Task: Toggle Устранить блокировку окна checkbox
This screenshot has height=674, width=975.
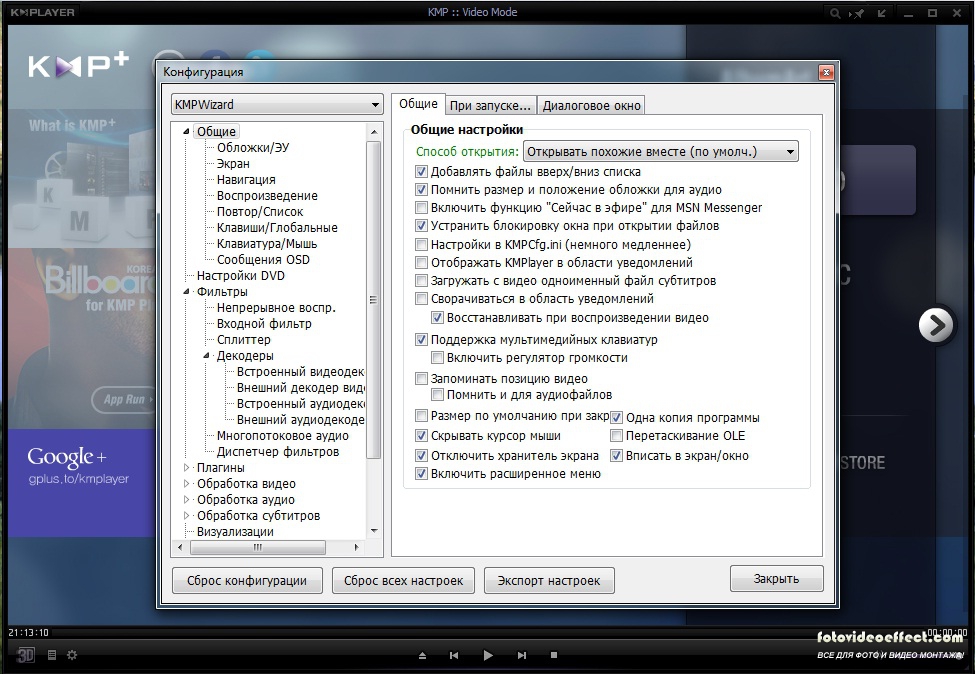Action: (x=422, y=226)
